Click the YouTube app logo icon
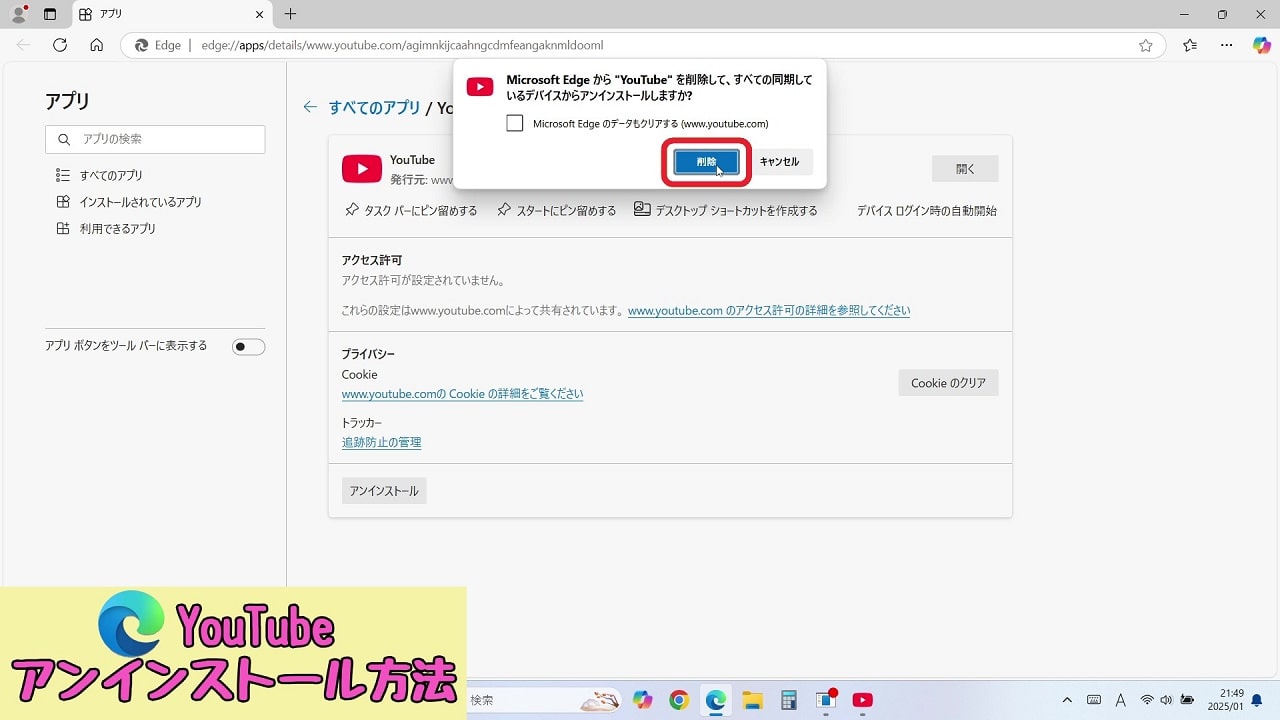The height and width of the screenshot is (720, 1280). tap(362, 169)
